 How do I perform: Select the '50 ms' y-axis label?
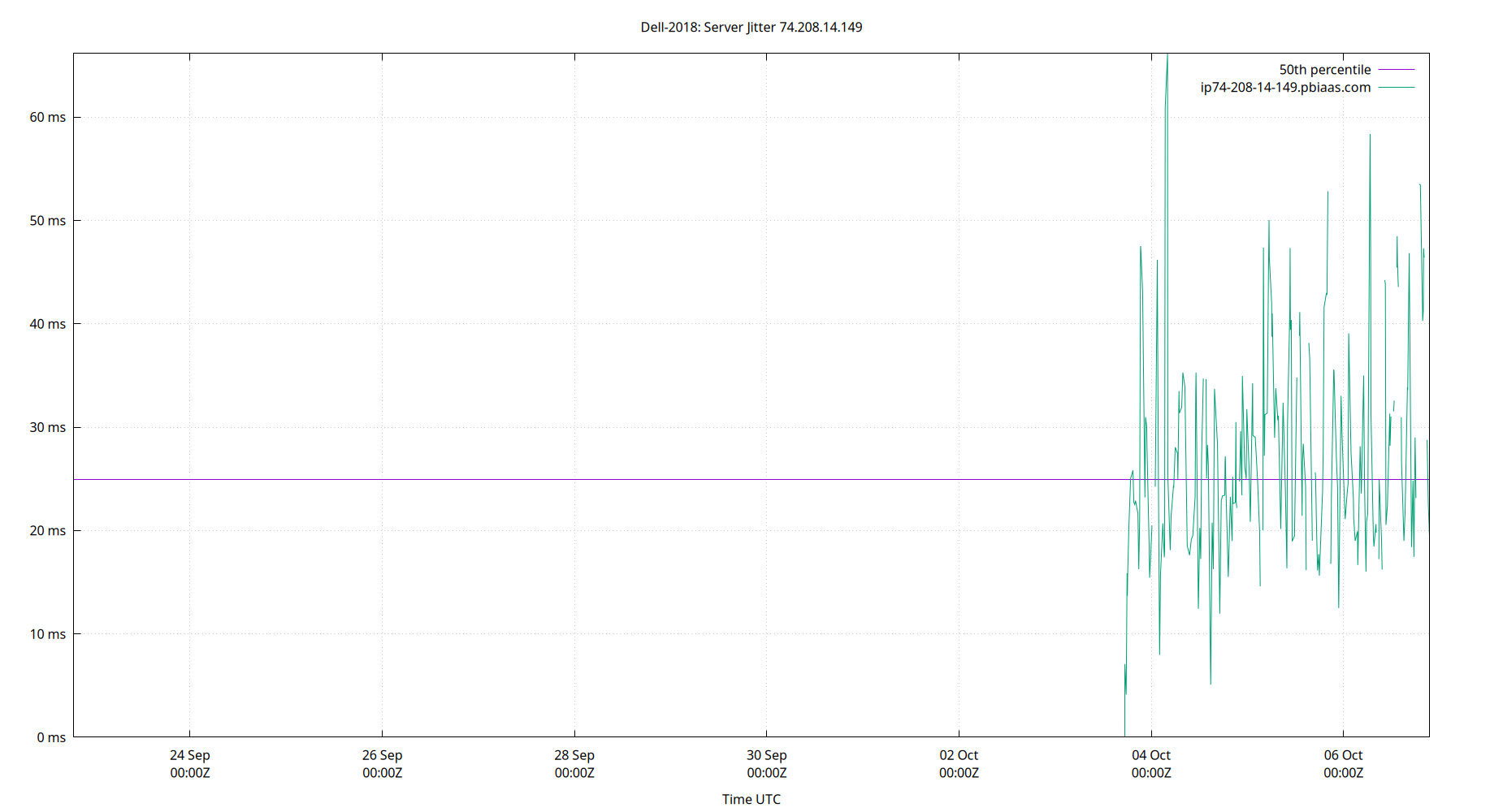(48, 221)
